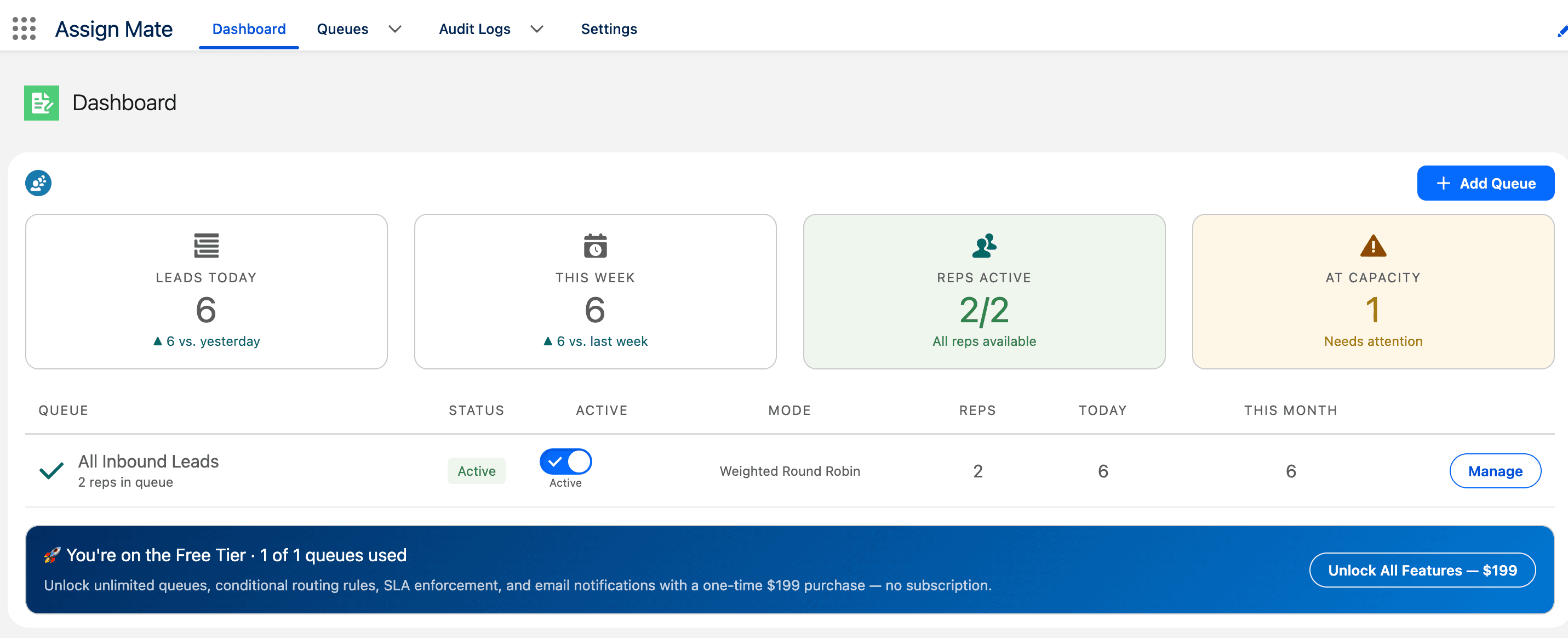Image resolution: width=1568 pixels, height=638 pixels.
Task: Click the up arrow next to vs. yesterday
Action: click(158, 341)
